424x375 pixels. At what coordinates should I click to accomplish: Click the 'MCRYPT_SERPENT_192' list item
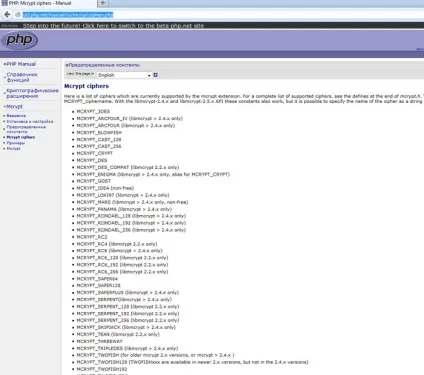click(128, 313)
